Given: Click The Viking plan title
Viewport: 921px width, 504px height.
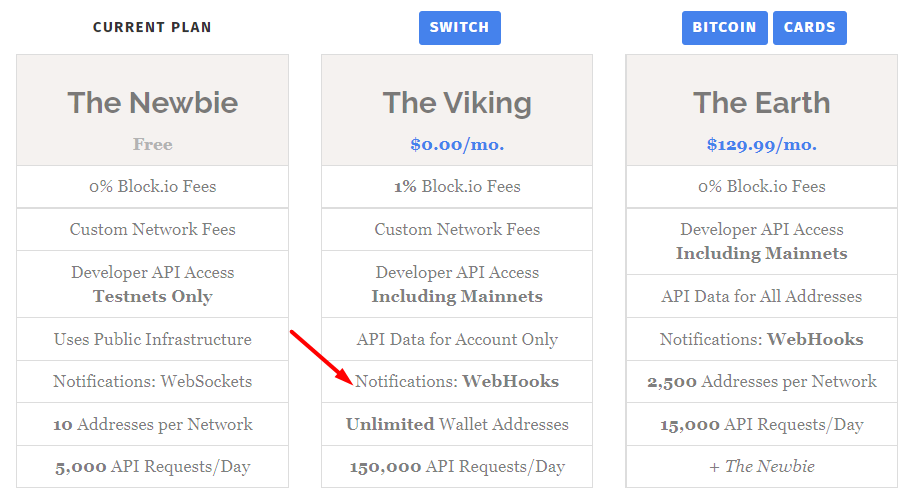Looking at the screenshot, I should [x=457, y=102].
